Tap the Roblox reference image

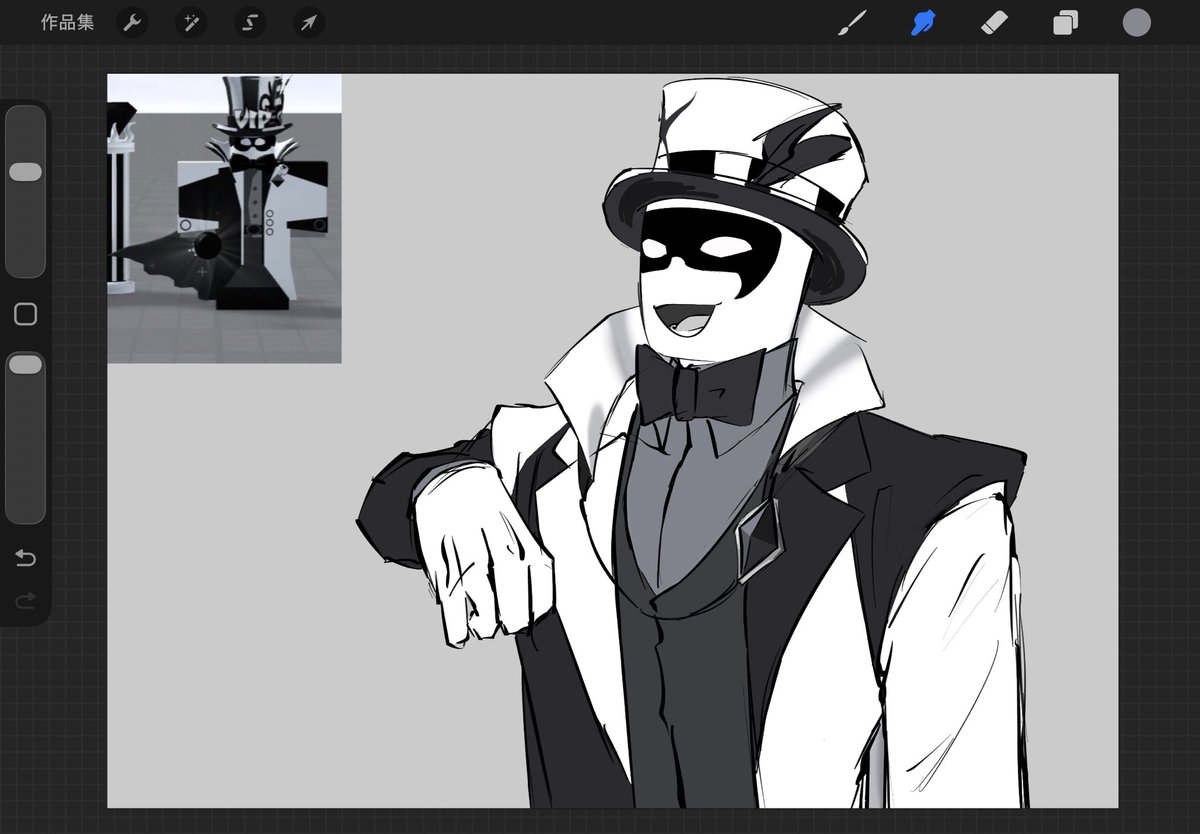click(x=224, y=218)
